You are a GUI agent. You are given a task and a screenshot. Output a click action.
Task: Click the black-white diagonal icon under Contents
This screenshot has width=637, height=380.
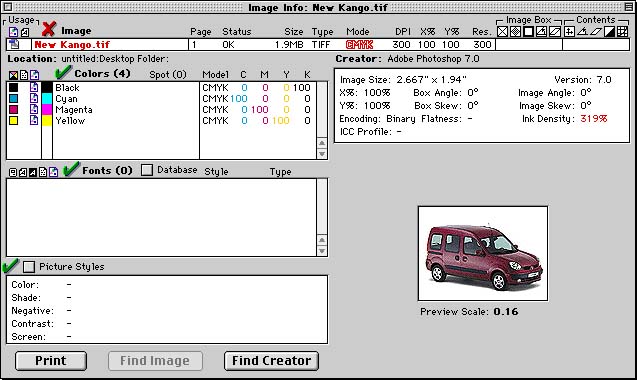pos(609,31)
